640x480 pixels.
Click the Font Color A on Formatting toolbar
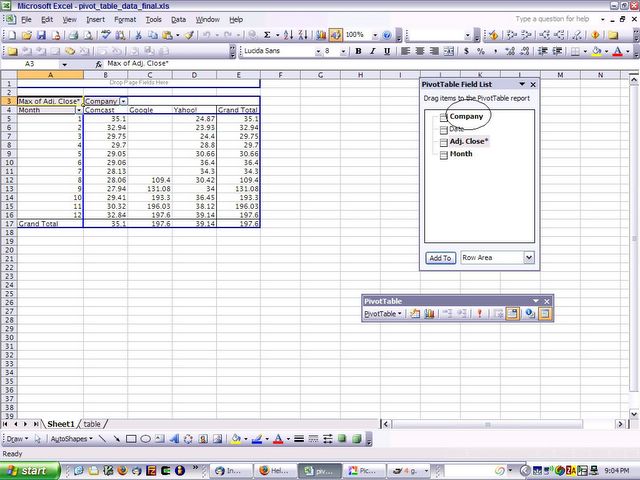[618, 51]
